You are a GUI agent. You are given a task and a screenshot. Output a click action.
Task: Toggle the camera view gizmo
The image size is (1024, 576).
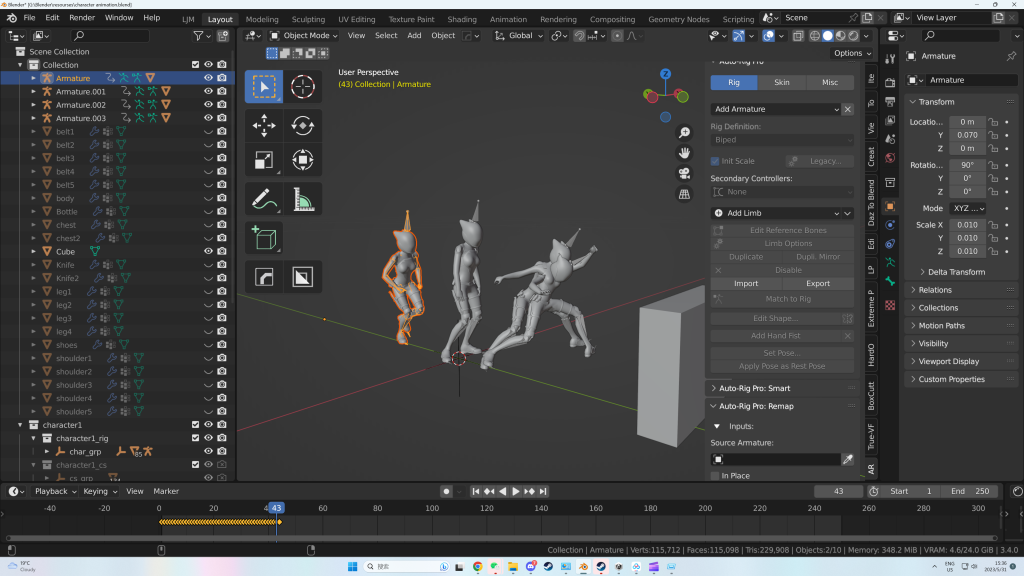pyautogui.click(x=684, y=173)
